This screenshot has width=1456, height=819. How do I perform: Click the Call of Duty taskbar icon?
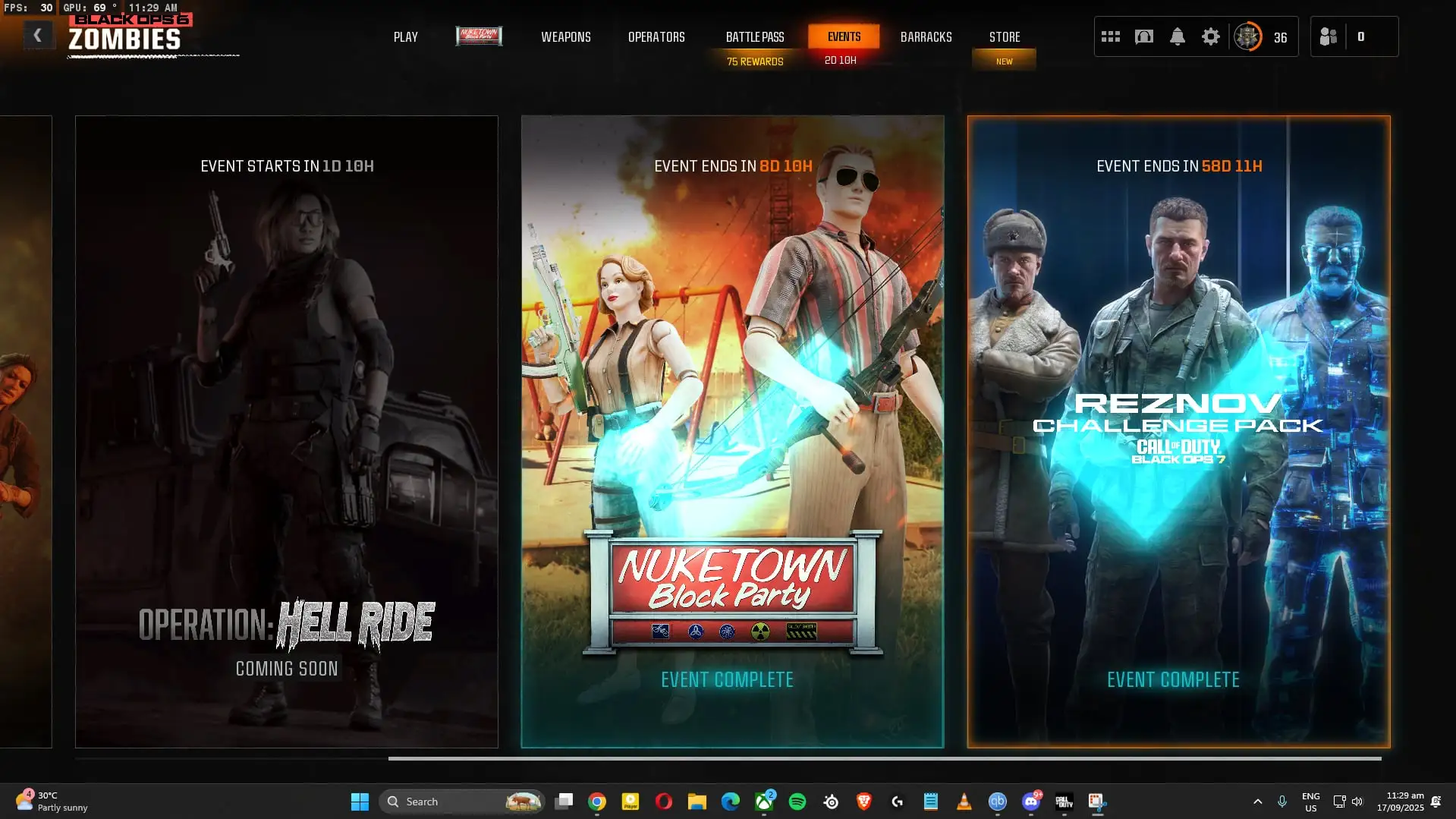pyautogui.click(x=1064, y=802)
